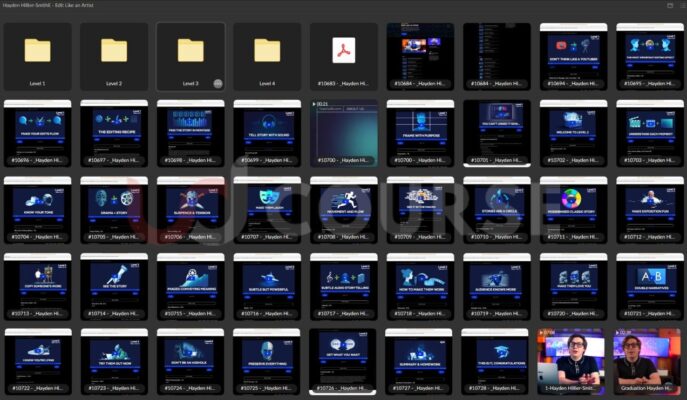Open the #10716 Subtle But Powerful video
This screenshot has height=400, width=687.
[266, 282]
